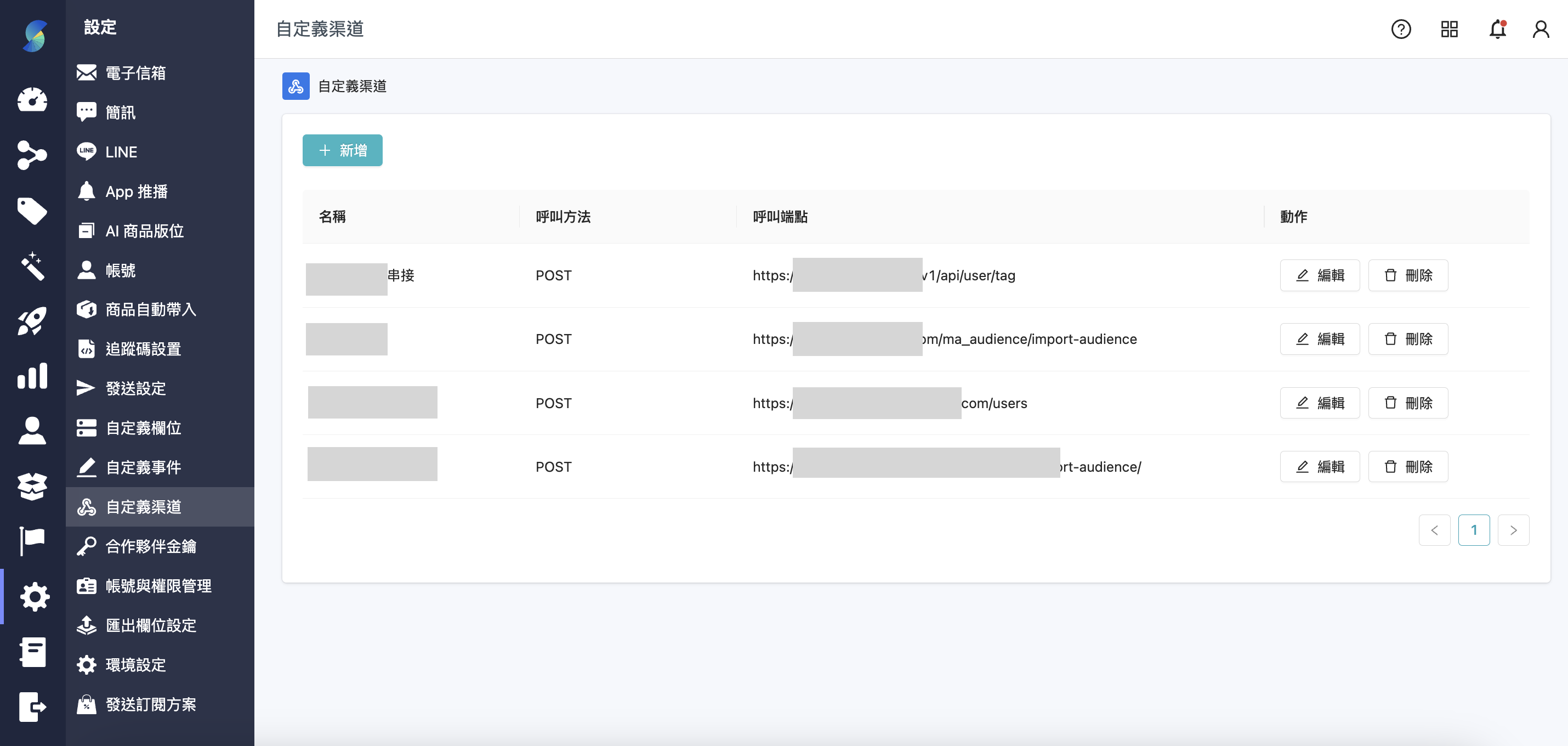Screen dimensions: 1568x746
Task: Click the tag icon in left rail
Action: 32,211
